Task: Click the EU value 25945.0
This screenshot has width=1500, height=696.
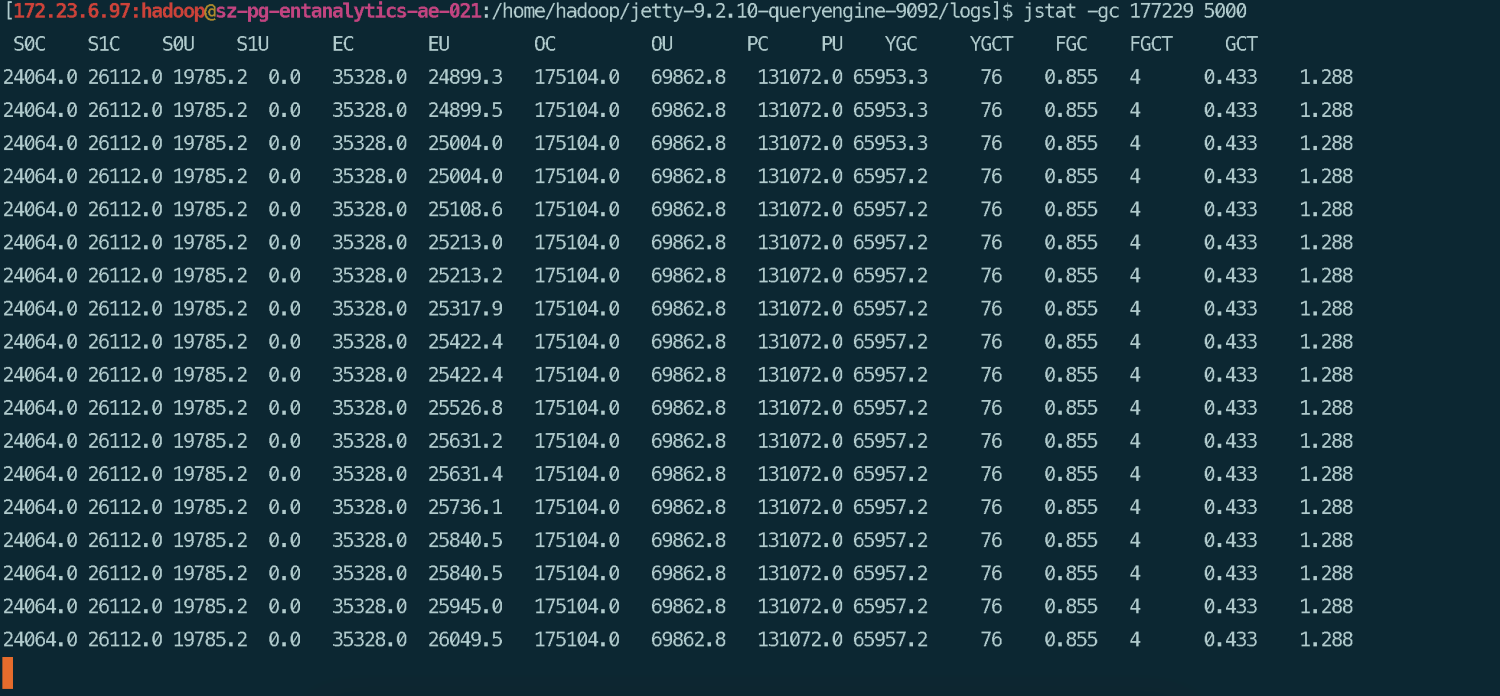Action: coord(465,606)
